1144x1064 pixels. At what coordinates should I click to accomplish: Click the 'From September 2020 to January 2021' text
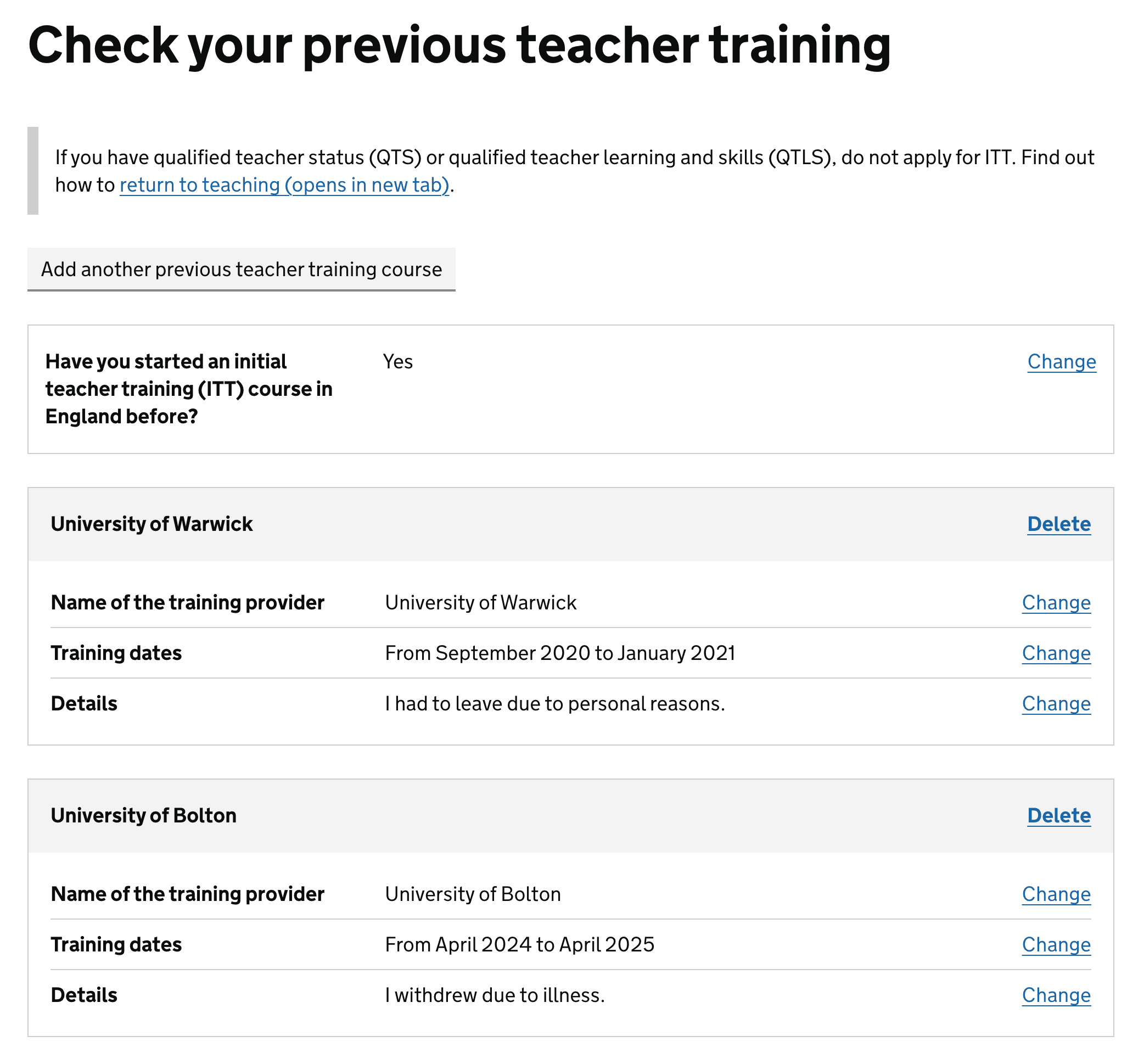(x=559, y=654)
